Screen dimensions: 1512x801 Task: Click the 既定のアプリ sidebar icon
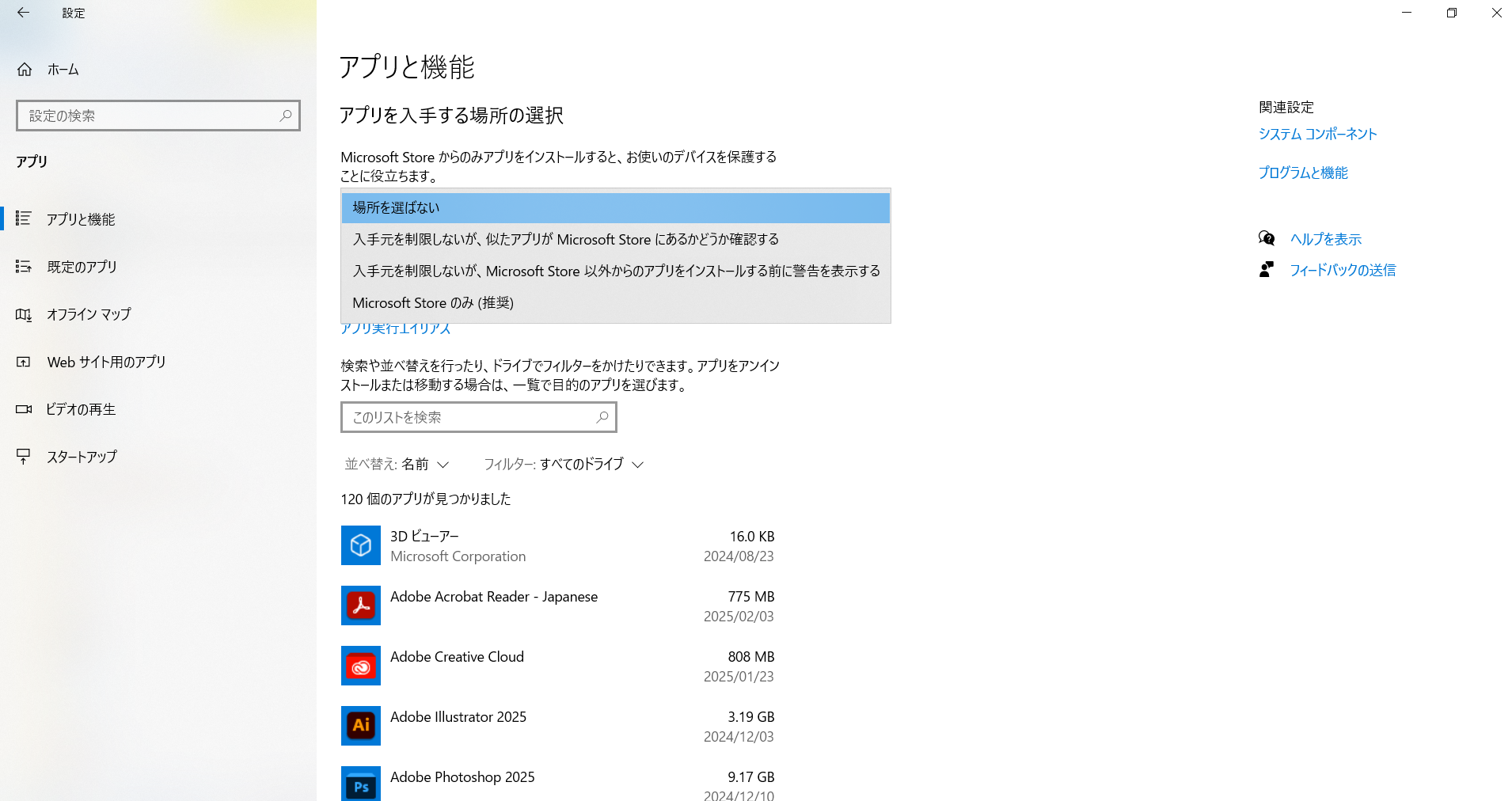(24, 267)
